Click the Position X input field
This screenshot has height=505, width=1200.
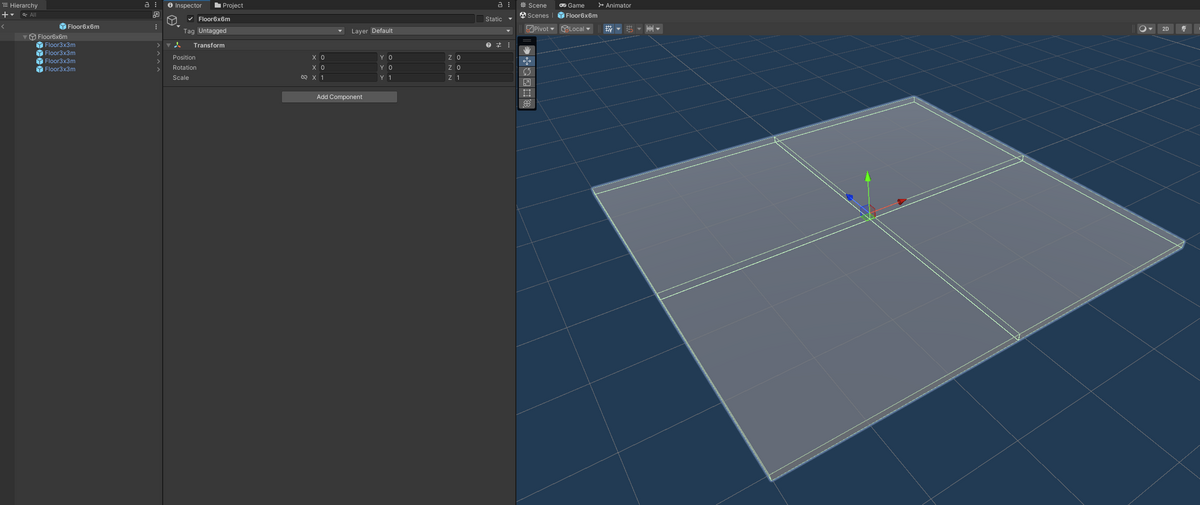[x=347, y=57]
